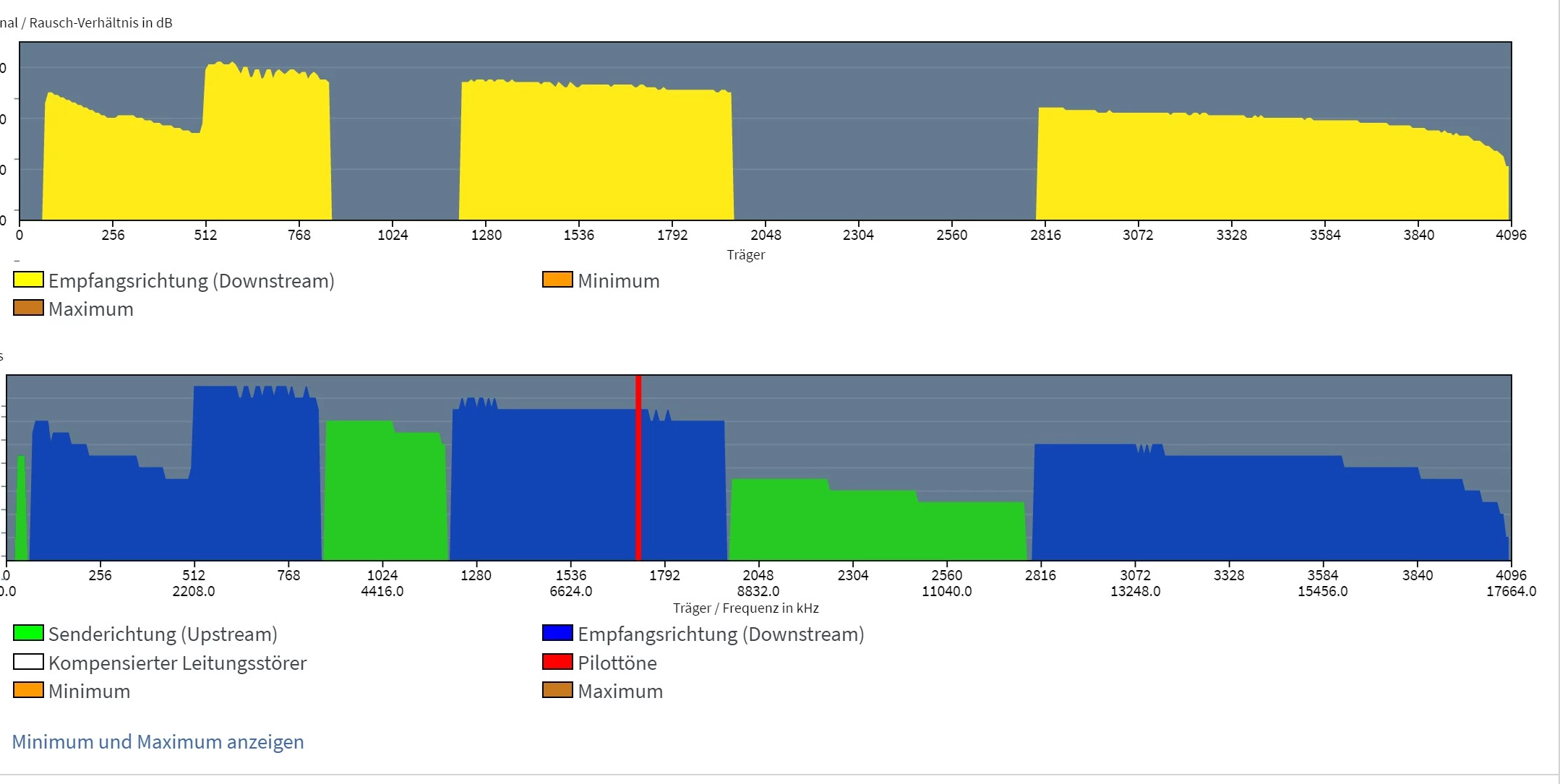This screenshot has height=784, width=1560.
Task: Click the white Kompensierter Leitungsstörer swatch
Action: pos(28,662)
